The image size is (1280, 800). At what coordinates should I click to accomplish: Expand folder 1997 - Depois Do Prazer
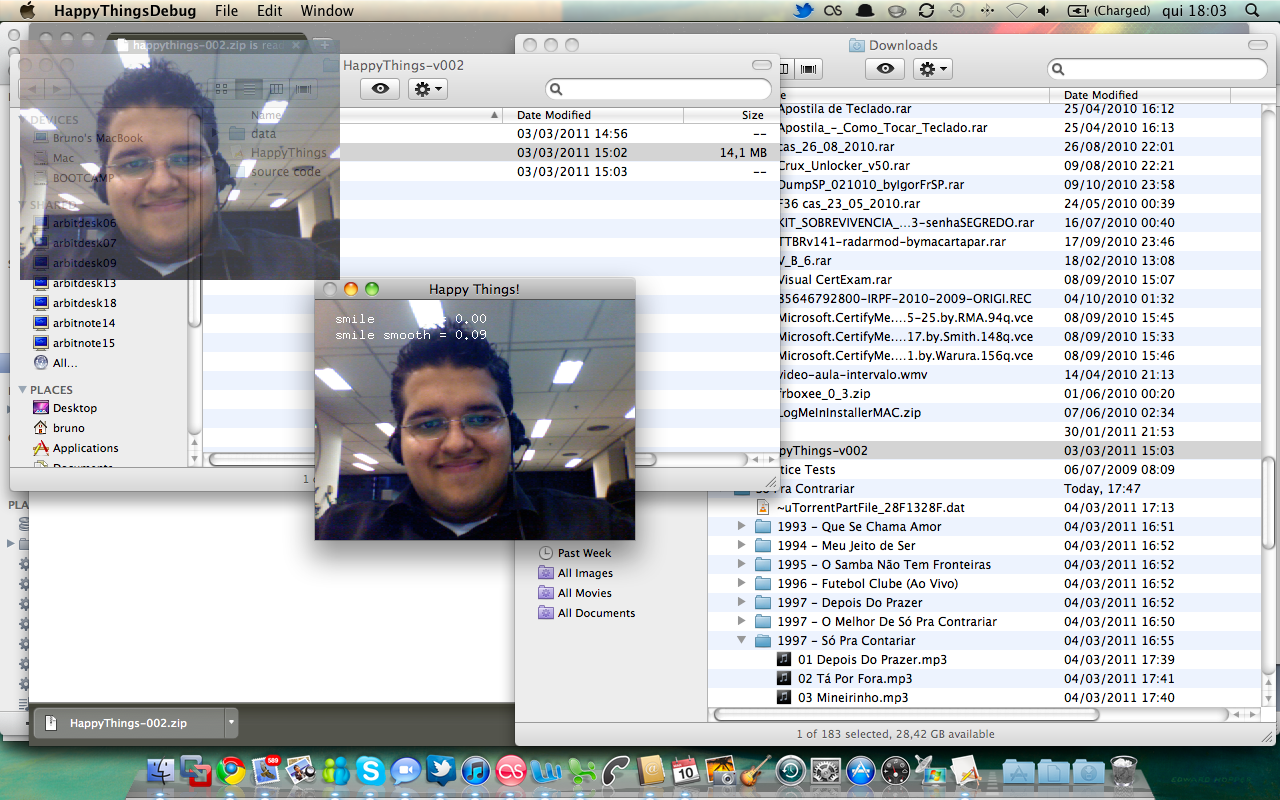[x=741, y=602]
